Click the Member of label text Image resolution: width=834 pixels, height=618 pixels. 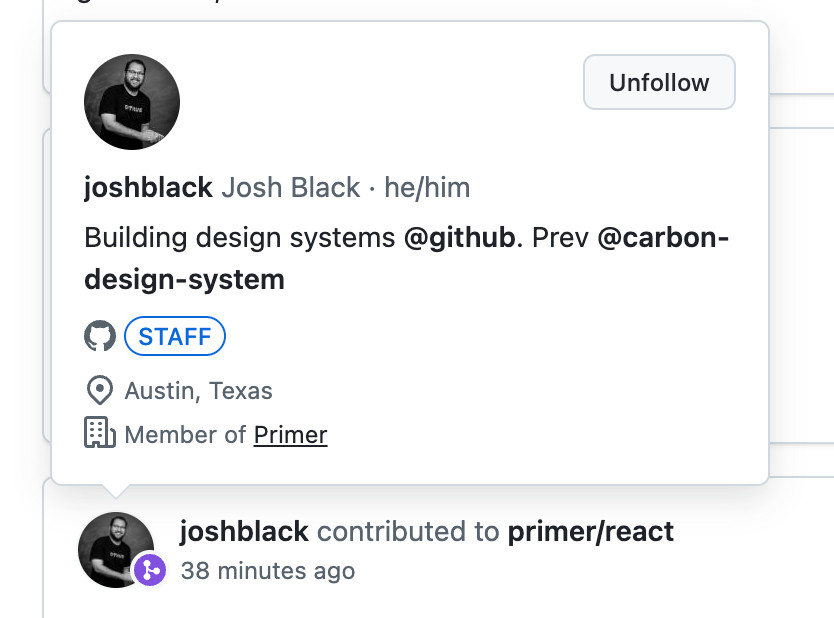pyautogui.click(x=186, y=435)
